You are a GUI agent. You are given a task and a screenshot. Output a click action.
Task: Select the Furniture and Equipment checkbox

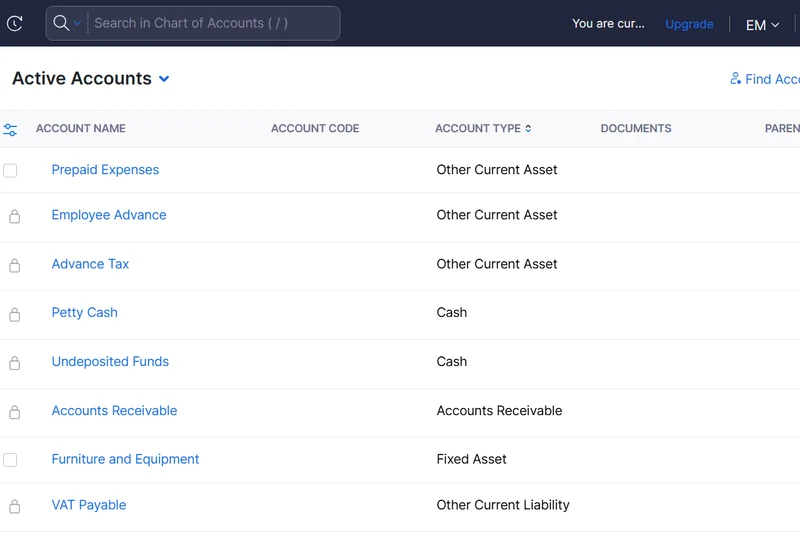coord(10,460)
